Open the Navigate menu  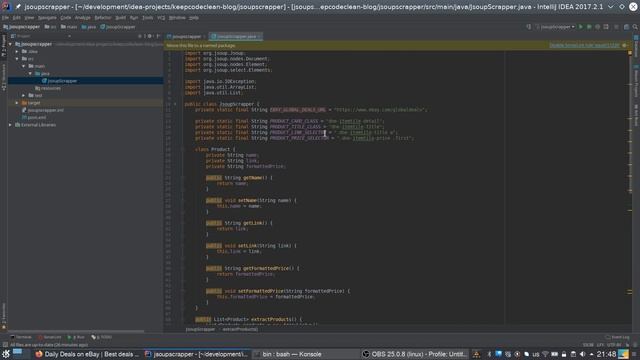pyautogui.click(x=47, y=18)
